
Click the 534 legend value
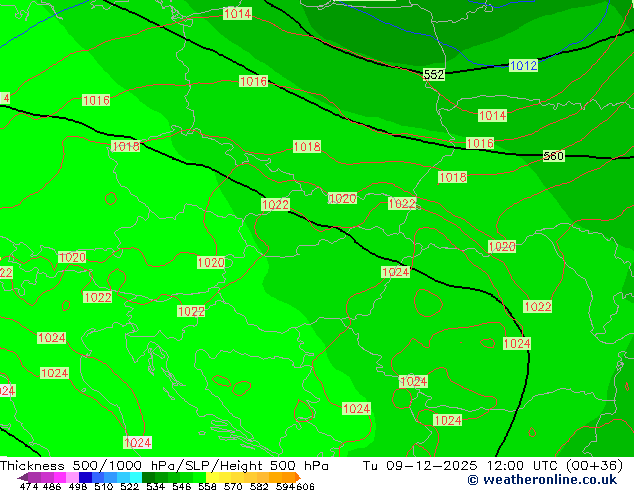pyautogui.click(x=155, y=486)
